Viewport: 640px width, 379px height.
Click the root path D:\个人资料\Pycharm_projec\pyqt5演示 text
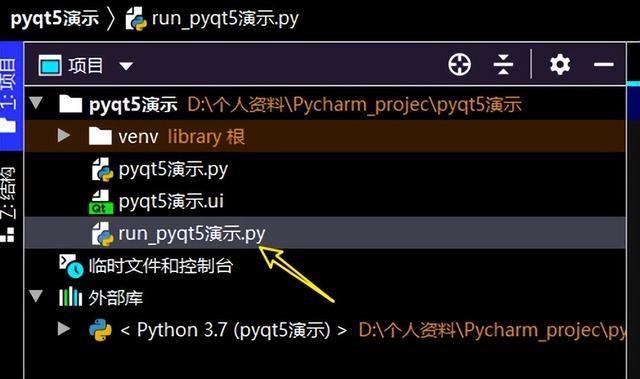point(354,104)
